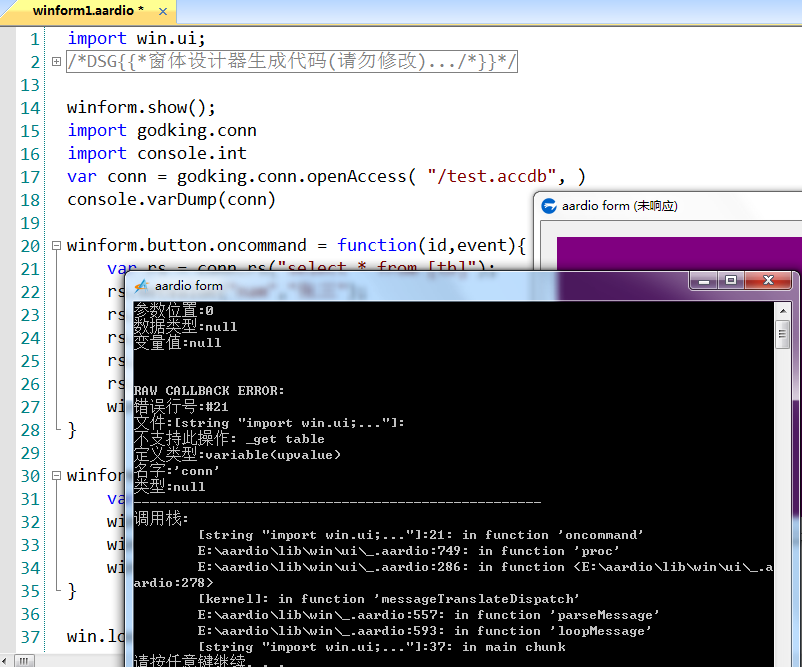Click the '_get table' unsupported operation line
The width and height of the screenshot is (802, 667).
click(x=229, y=439)
